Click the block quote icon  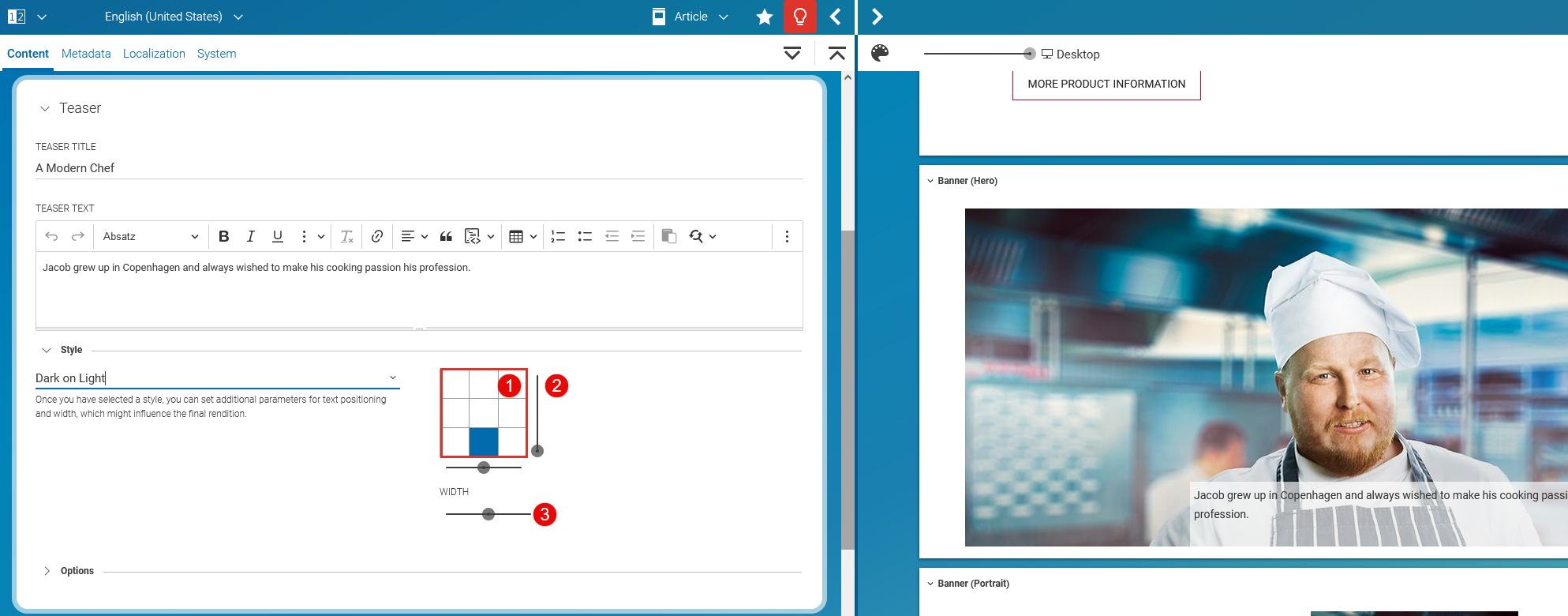446,236
